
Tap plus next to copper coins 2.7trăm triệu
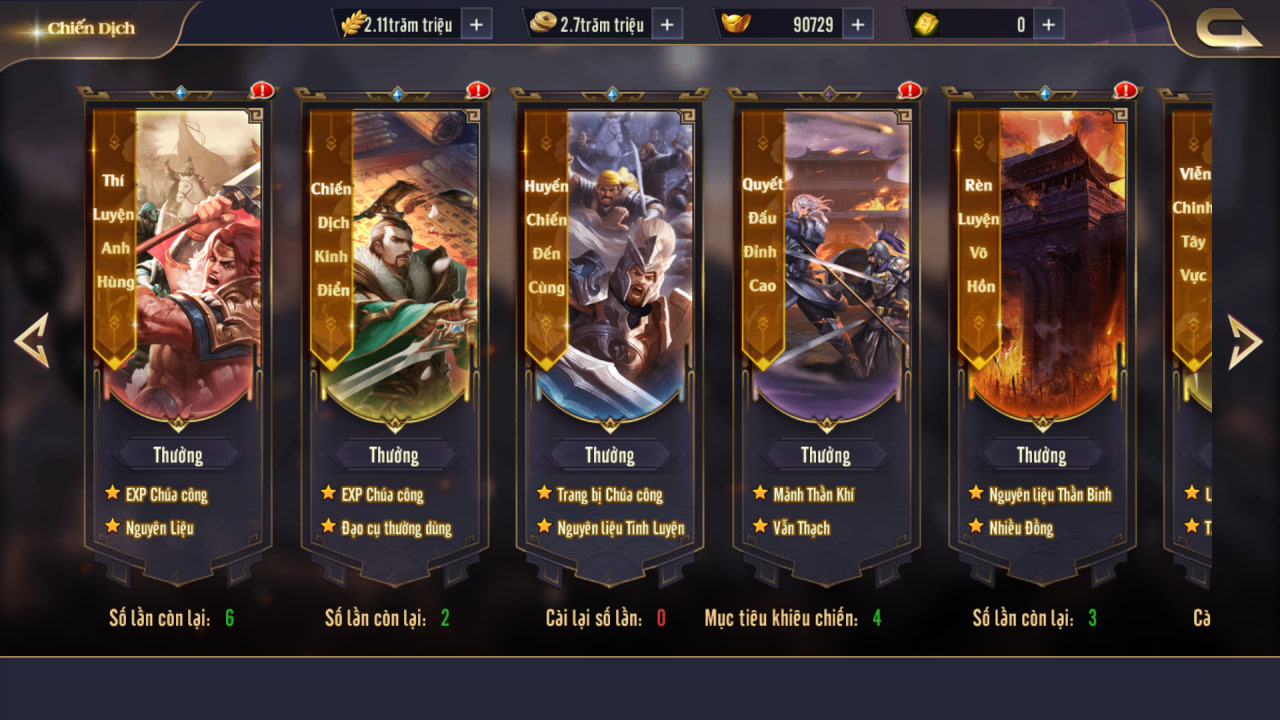pyautogui.click(x=668, y=24)
